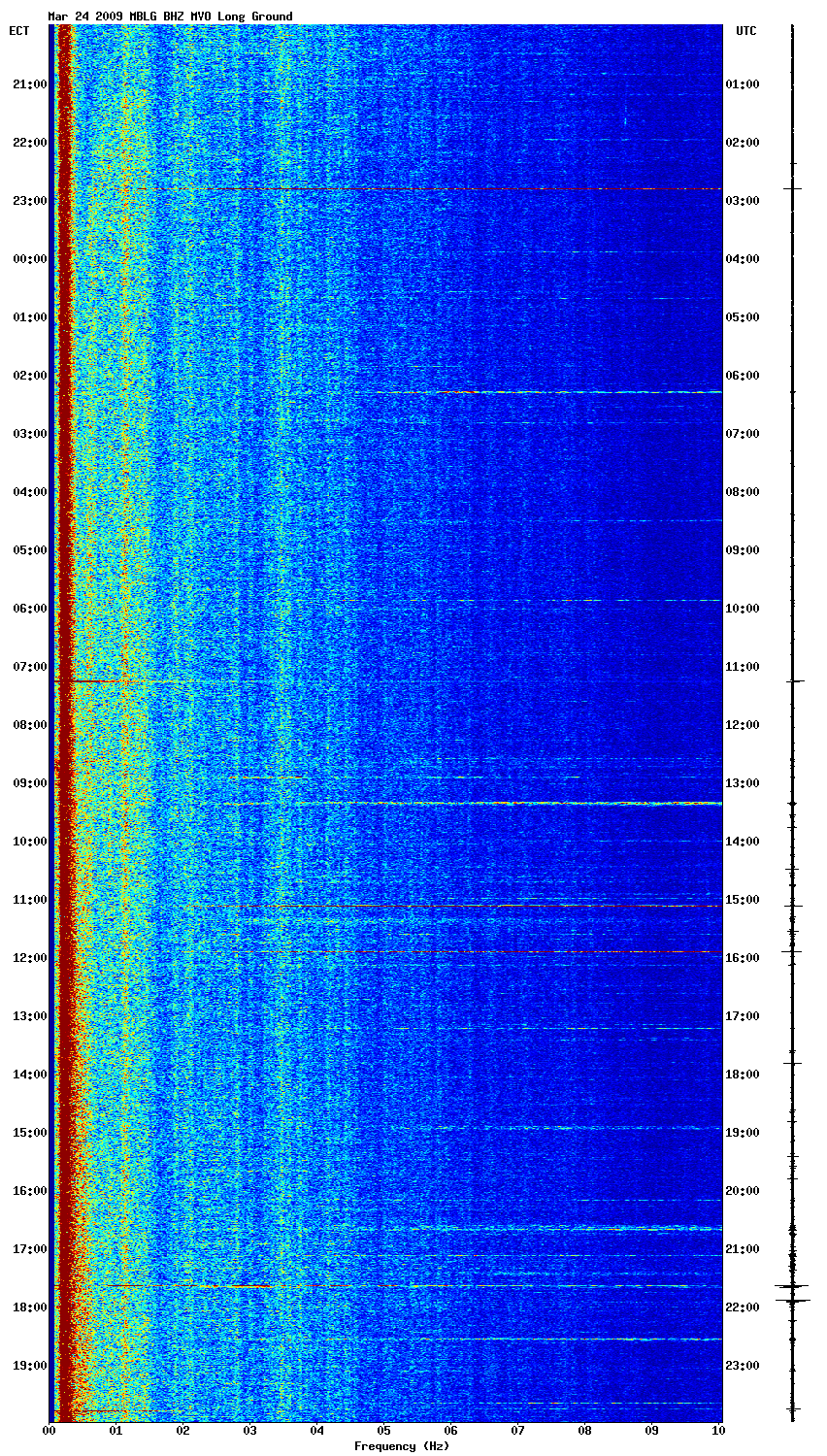
Task: Click the "UTC" time axis header
Action: (745, 31)
